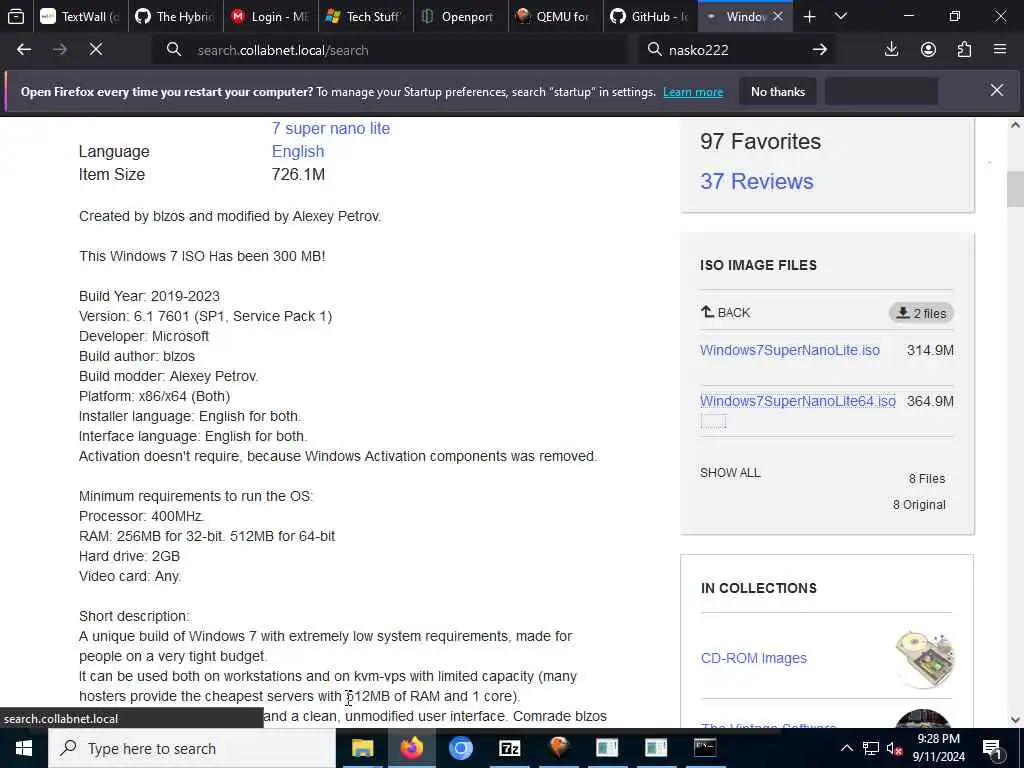This screenshot has height=768, width=1024.
Task: Show hidden system tray icons
Action: (846, 748)
